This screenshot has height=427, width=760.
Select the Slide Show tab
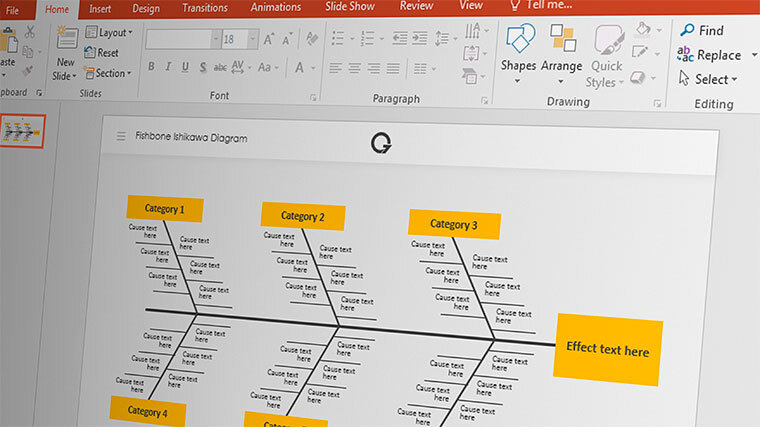click(x=349, y=7)
